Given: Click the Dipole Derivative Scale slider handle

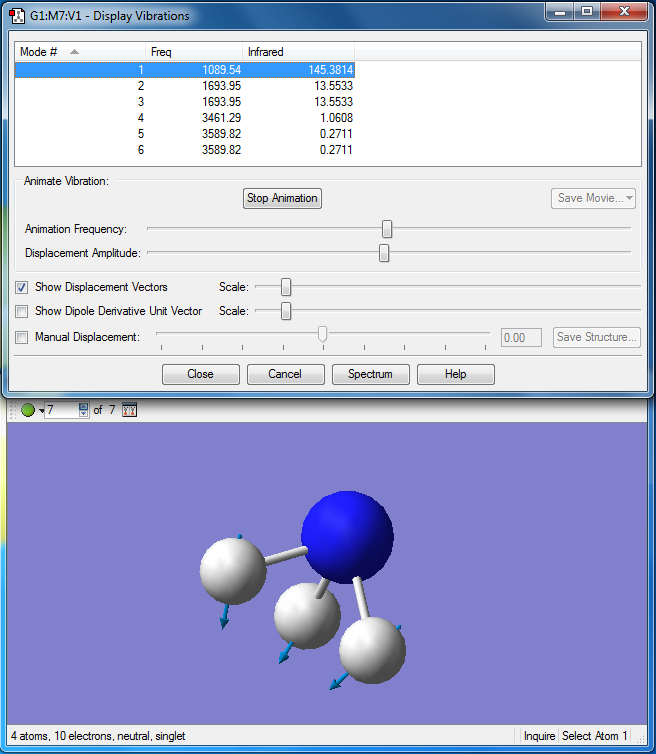Looking at the screenshot, I should [x=286, y=311].
